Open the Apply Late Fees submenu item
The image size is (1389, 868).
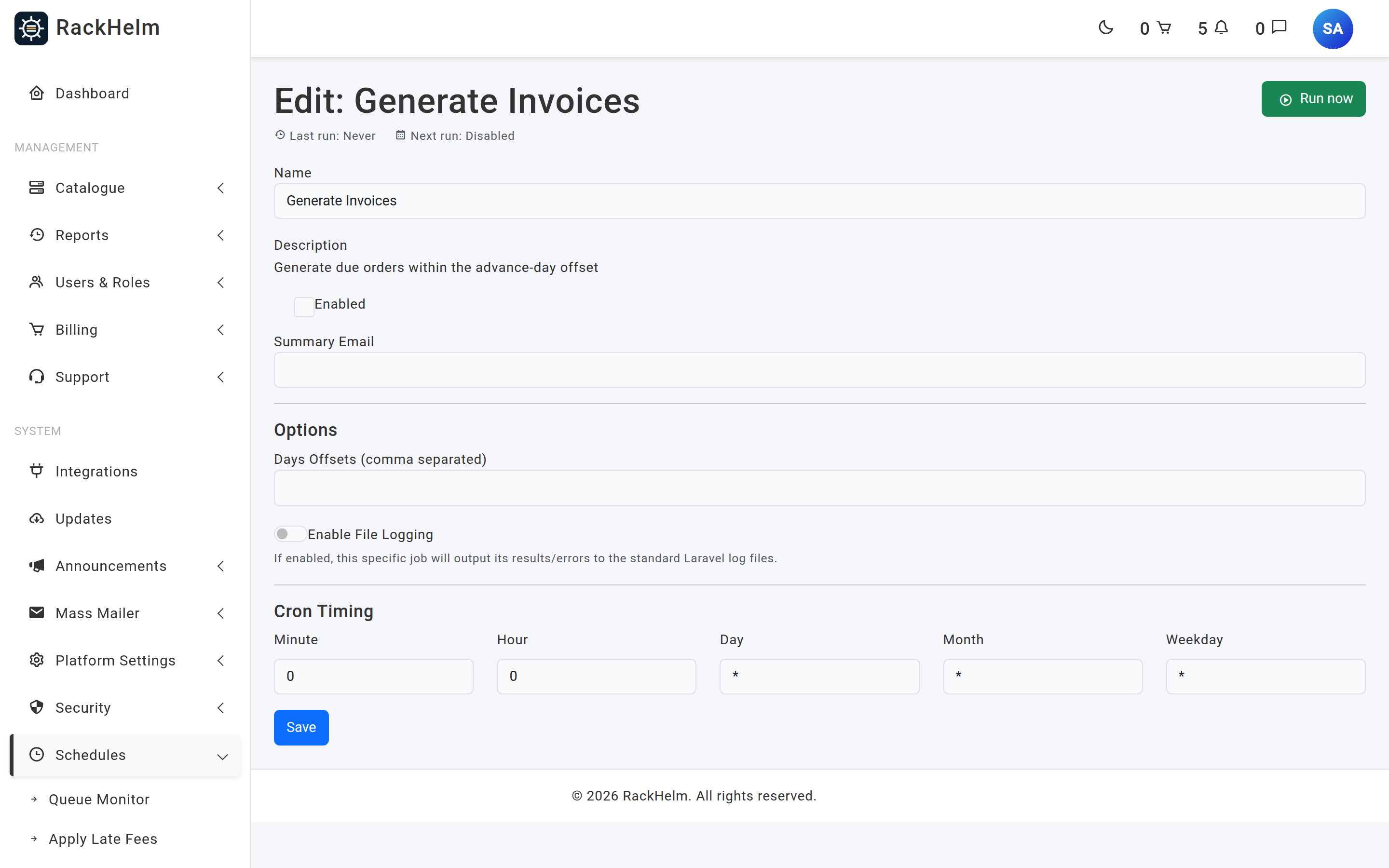(103, 839)
